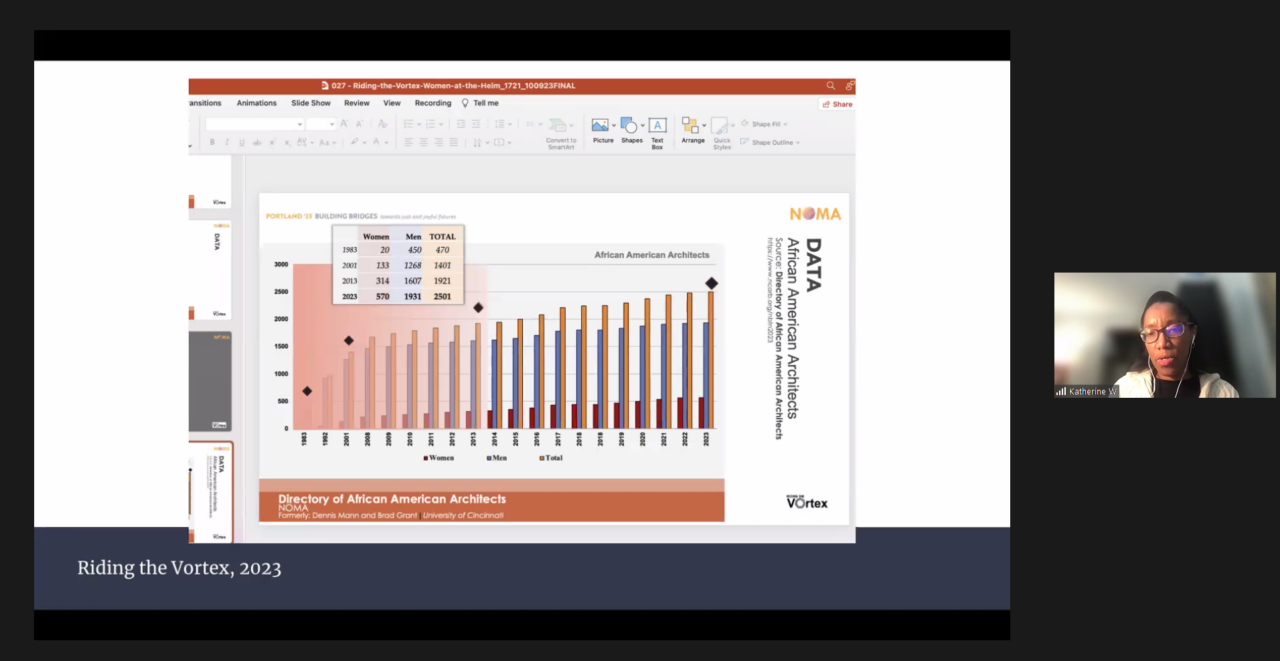Screen dimensions: 1280x661
Task: Switch to the Animations tab
Action: (x=256, y=103)
